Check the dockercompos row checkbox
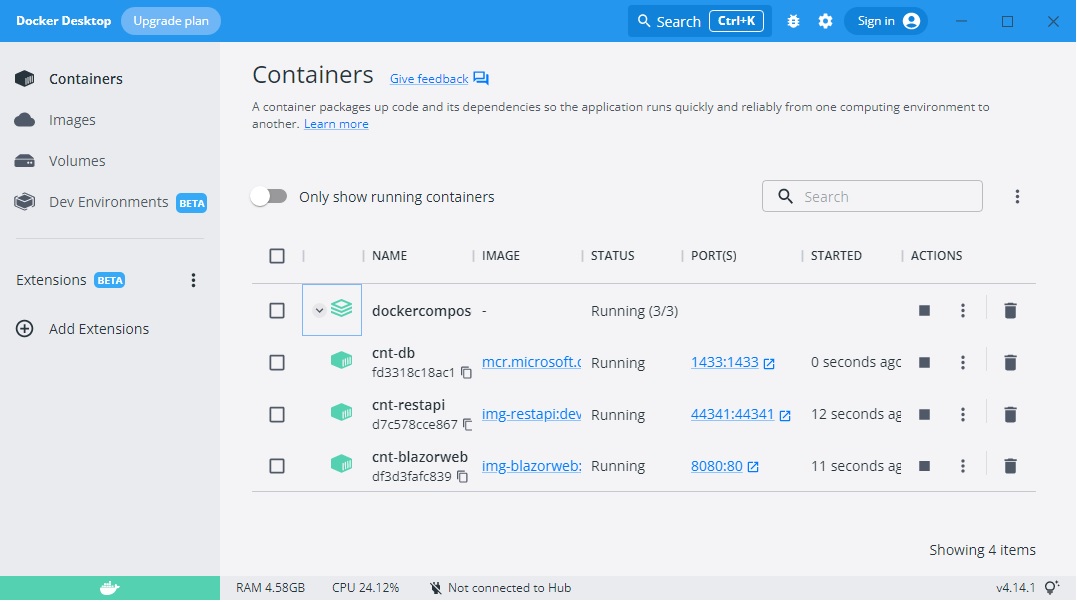Screen dimensions: 1077x602 (x=277, y=311)
